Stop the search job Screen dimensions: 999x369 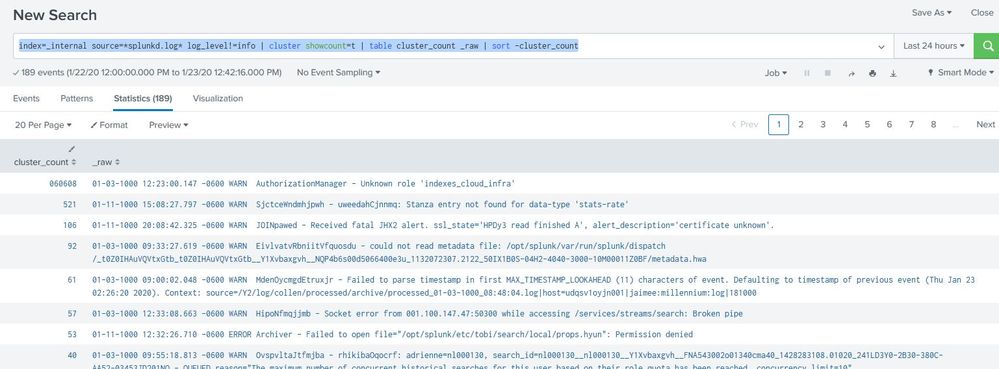click(828, 73)
